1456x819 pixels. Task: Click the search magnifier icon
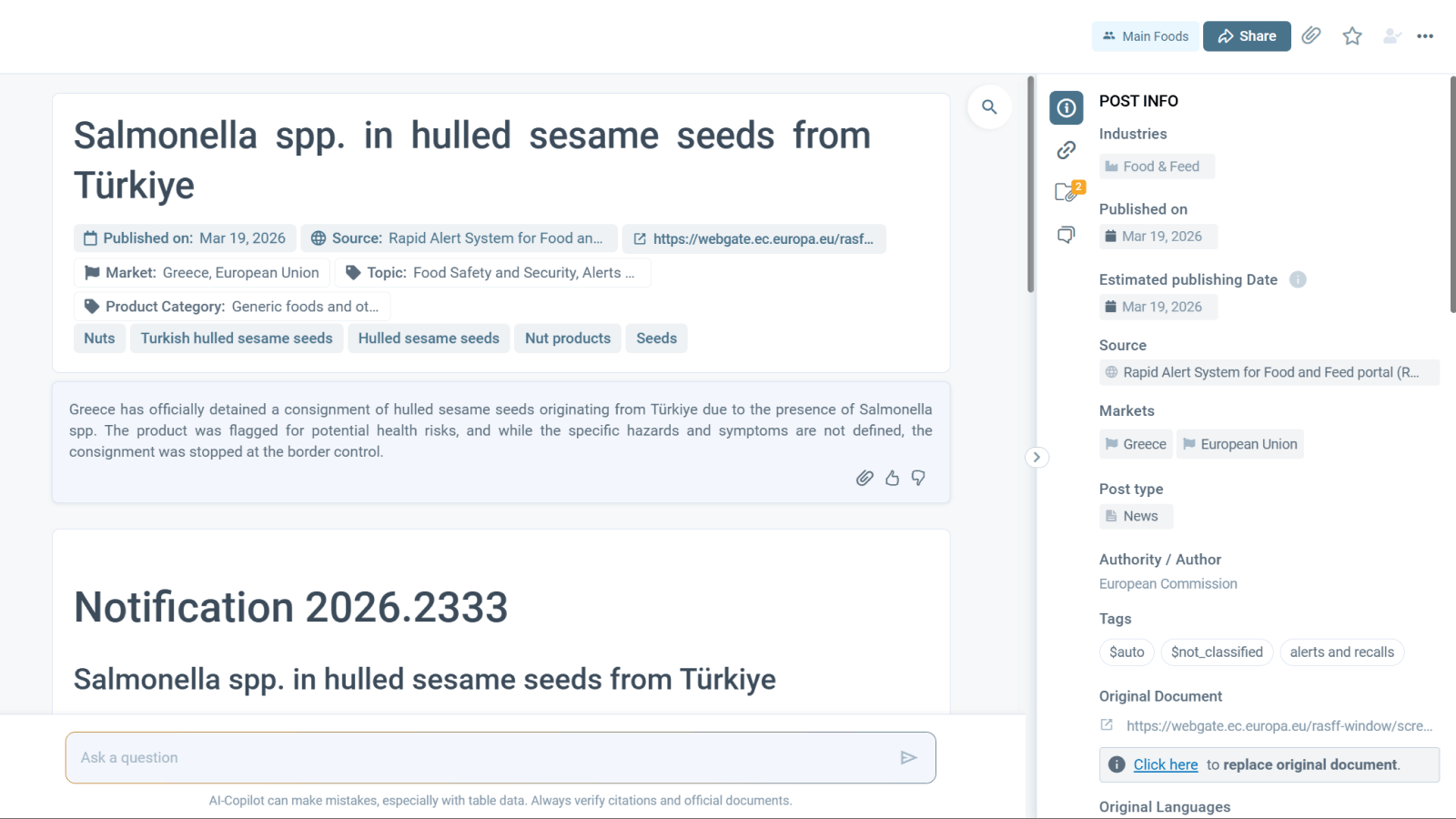pyautogui.click(x=989, y=107)
